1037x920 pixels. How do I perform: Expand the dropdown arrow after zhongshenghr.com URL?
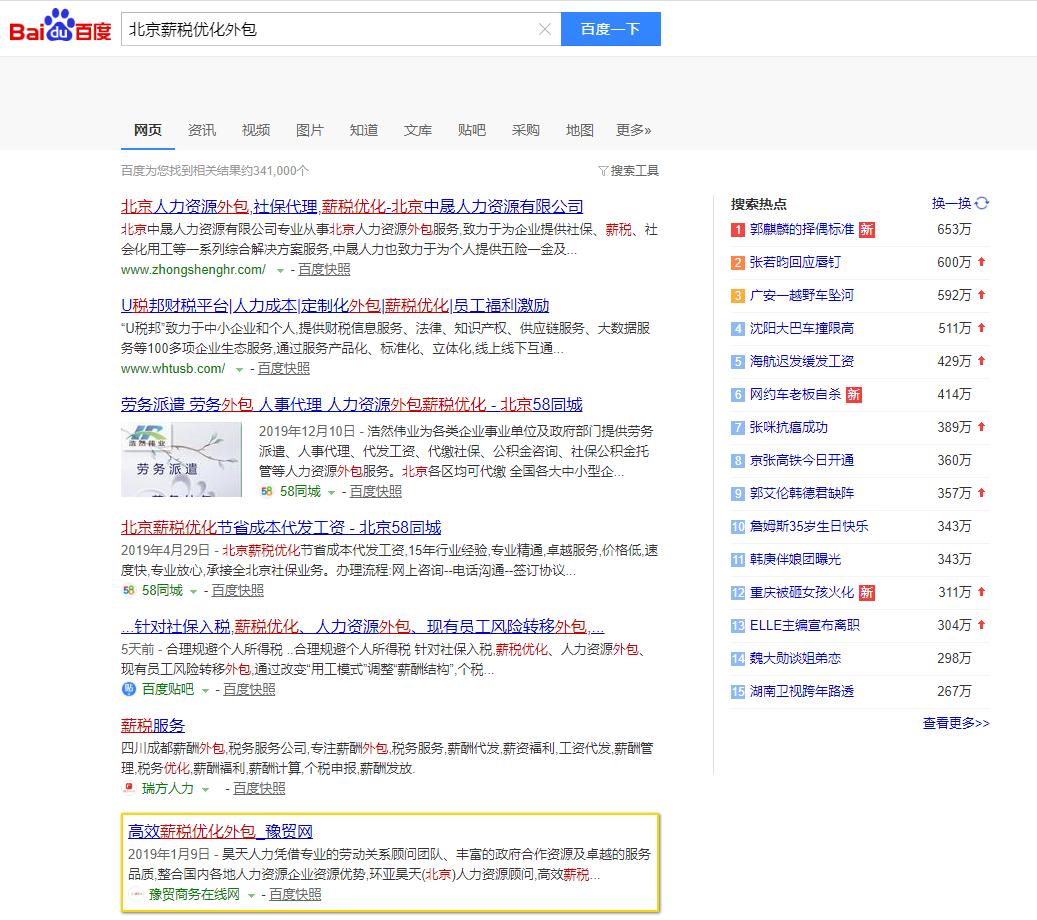[278, 270]
